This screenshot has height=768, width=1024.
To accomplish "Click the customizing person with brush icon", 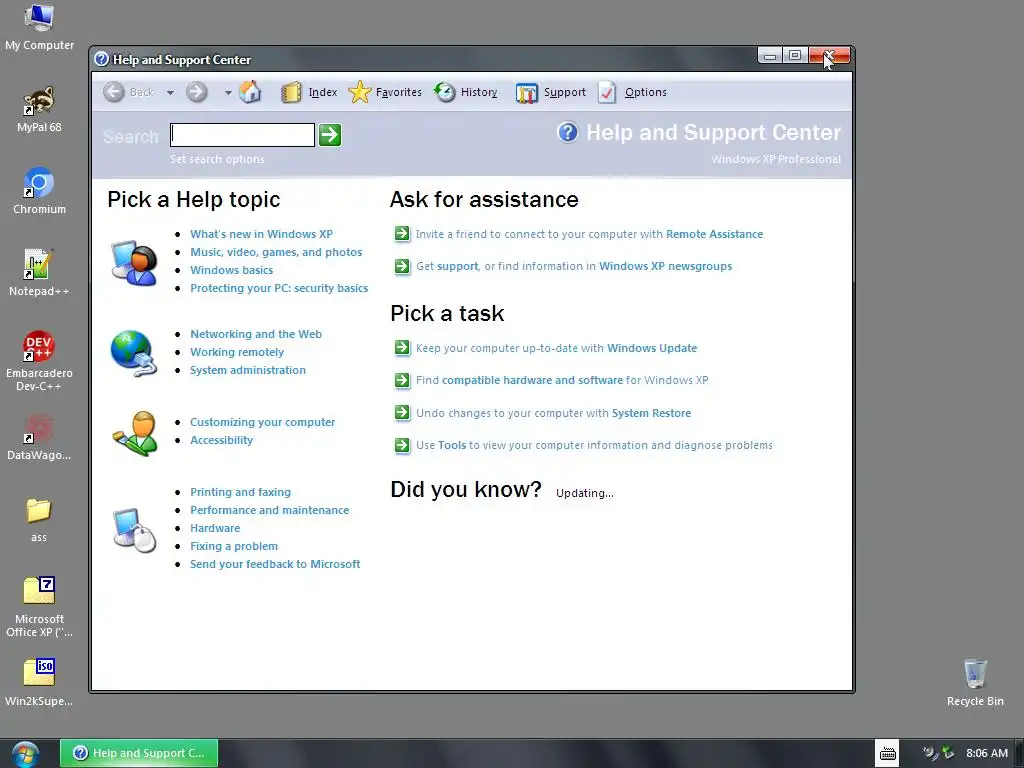I will click(135, 433).
